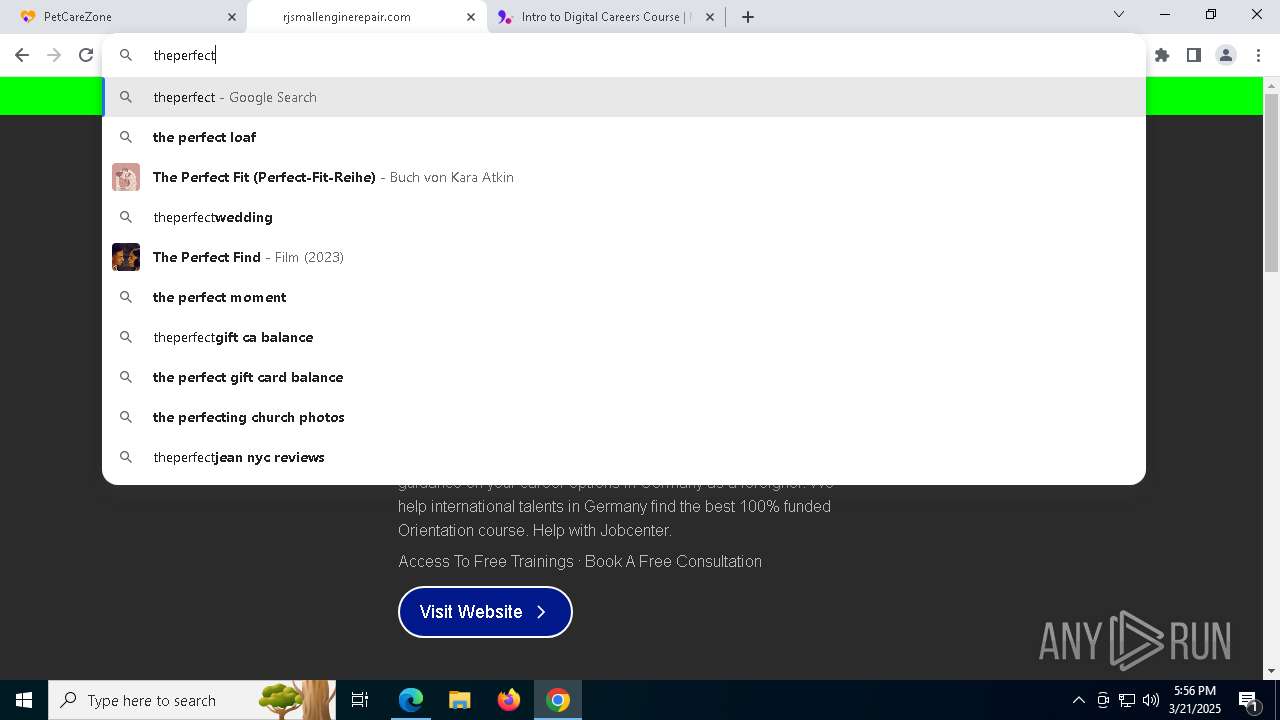
Task: Open the notification center icon
Action: tap(1249, 700)
